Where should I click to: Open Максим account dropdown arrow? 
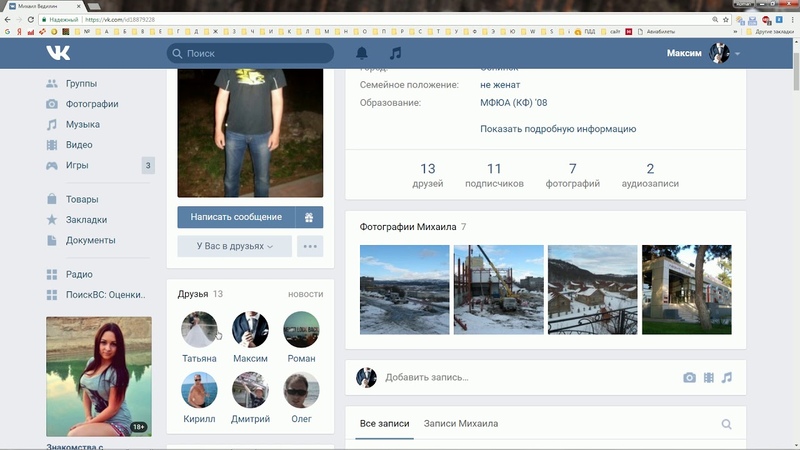click(737, 54)
